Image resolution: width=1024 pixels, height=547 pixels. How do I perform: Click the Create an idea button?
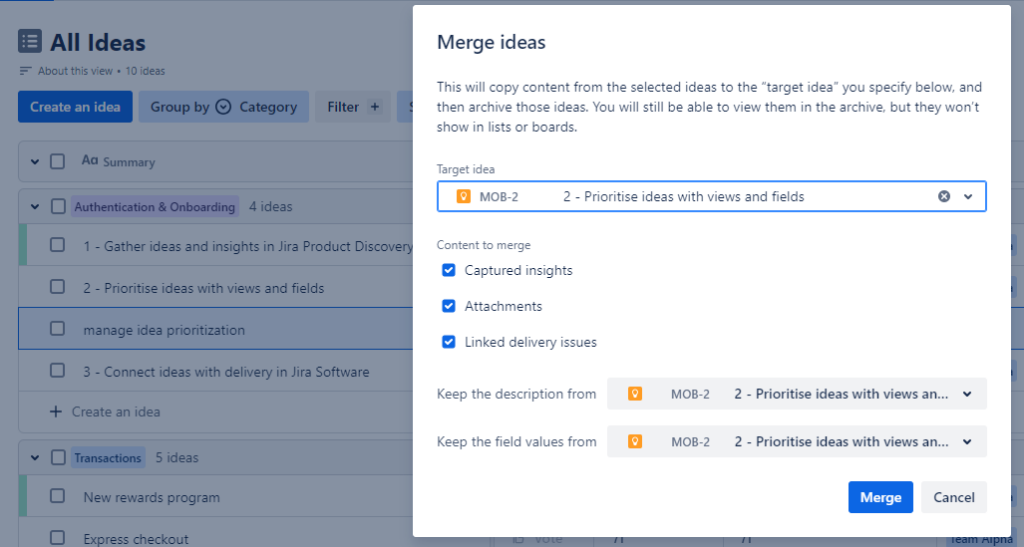(75, 107)
